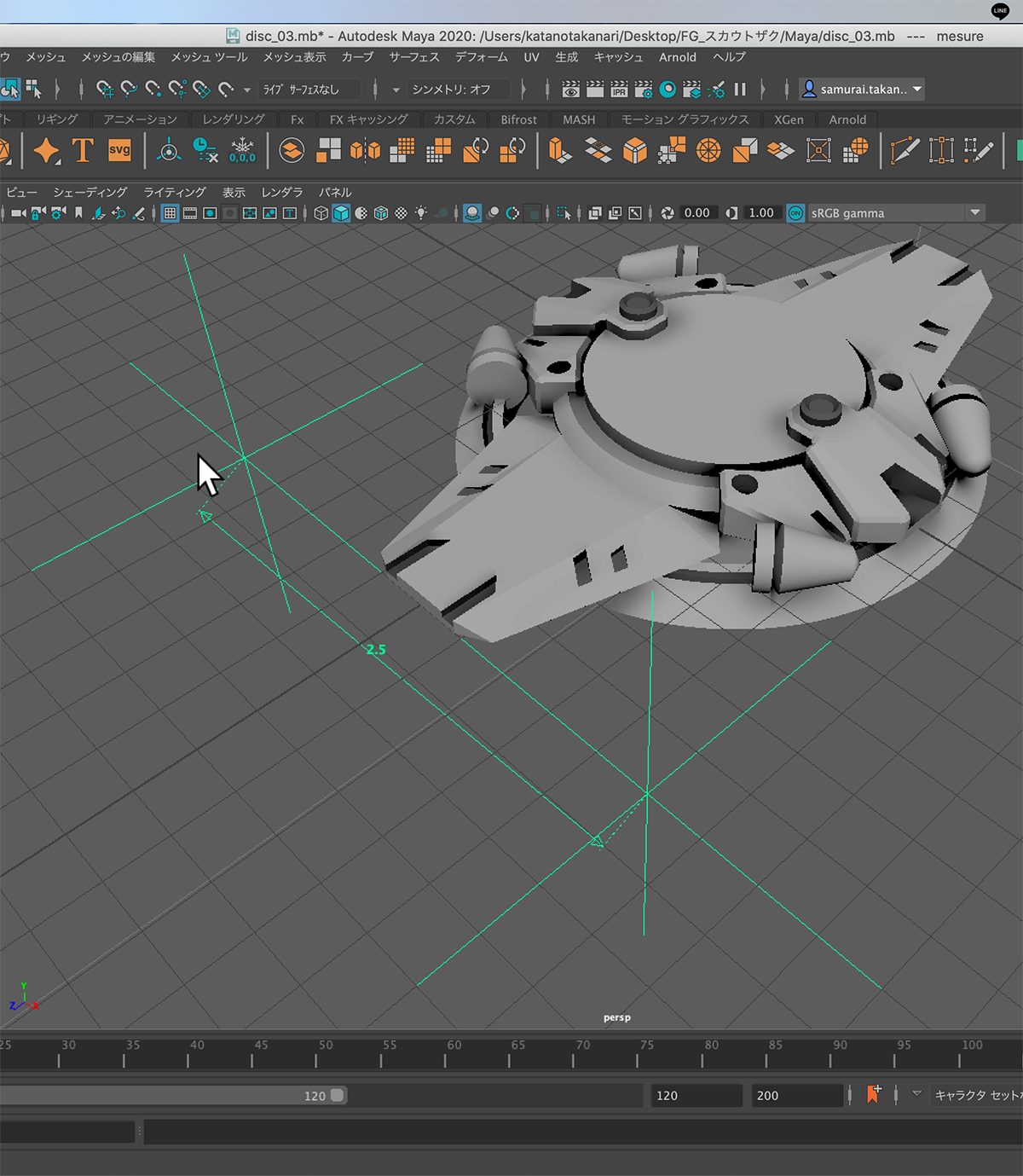1023x1176 pixels.
Task: Toggle the viewport Grid display
Action: [170, 213]
